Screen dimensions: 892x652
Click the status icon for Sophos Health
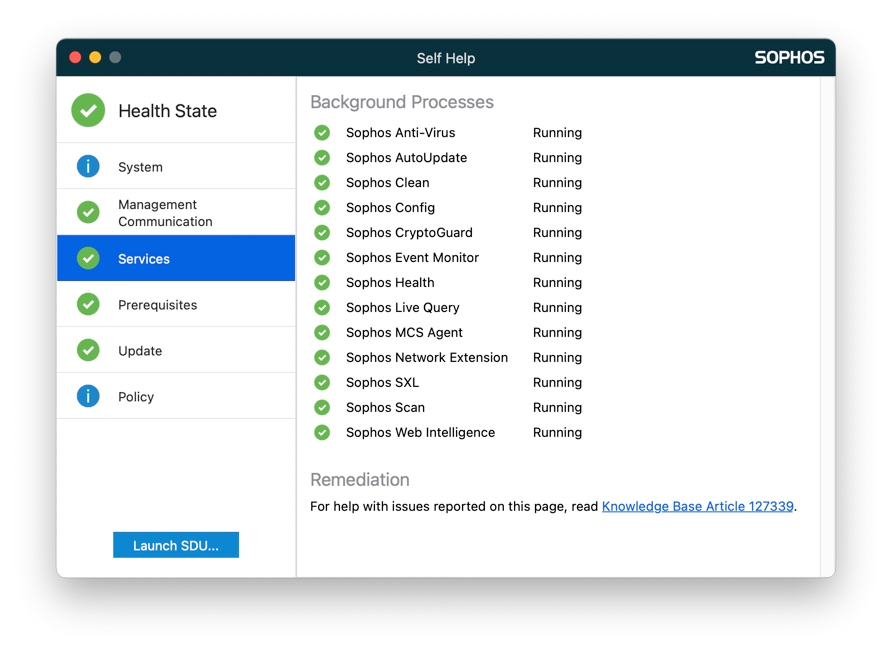[322, 283]
